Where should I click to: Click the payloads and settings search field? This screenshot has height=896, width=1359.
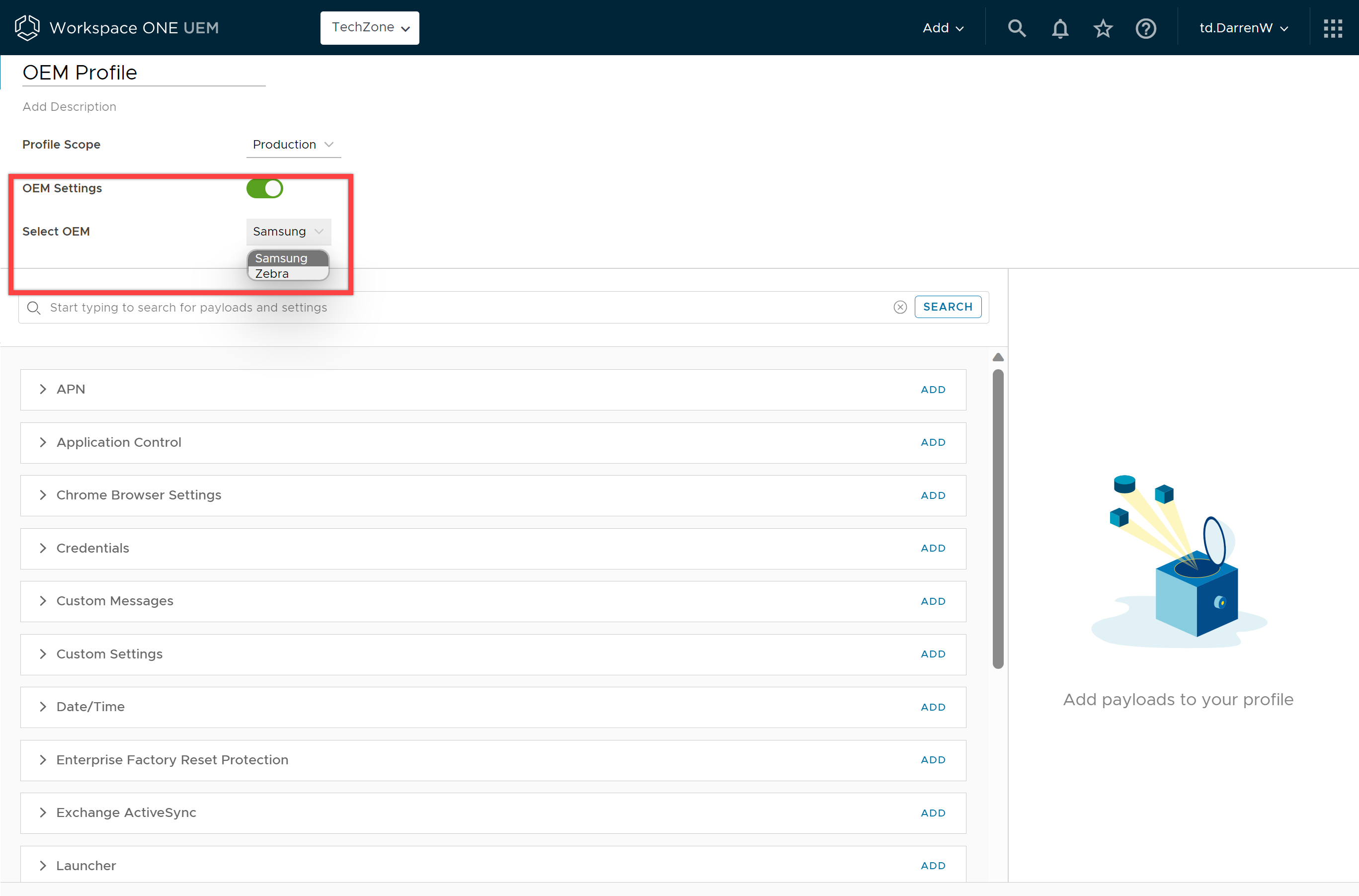click(457, 308)
